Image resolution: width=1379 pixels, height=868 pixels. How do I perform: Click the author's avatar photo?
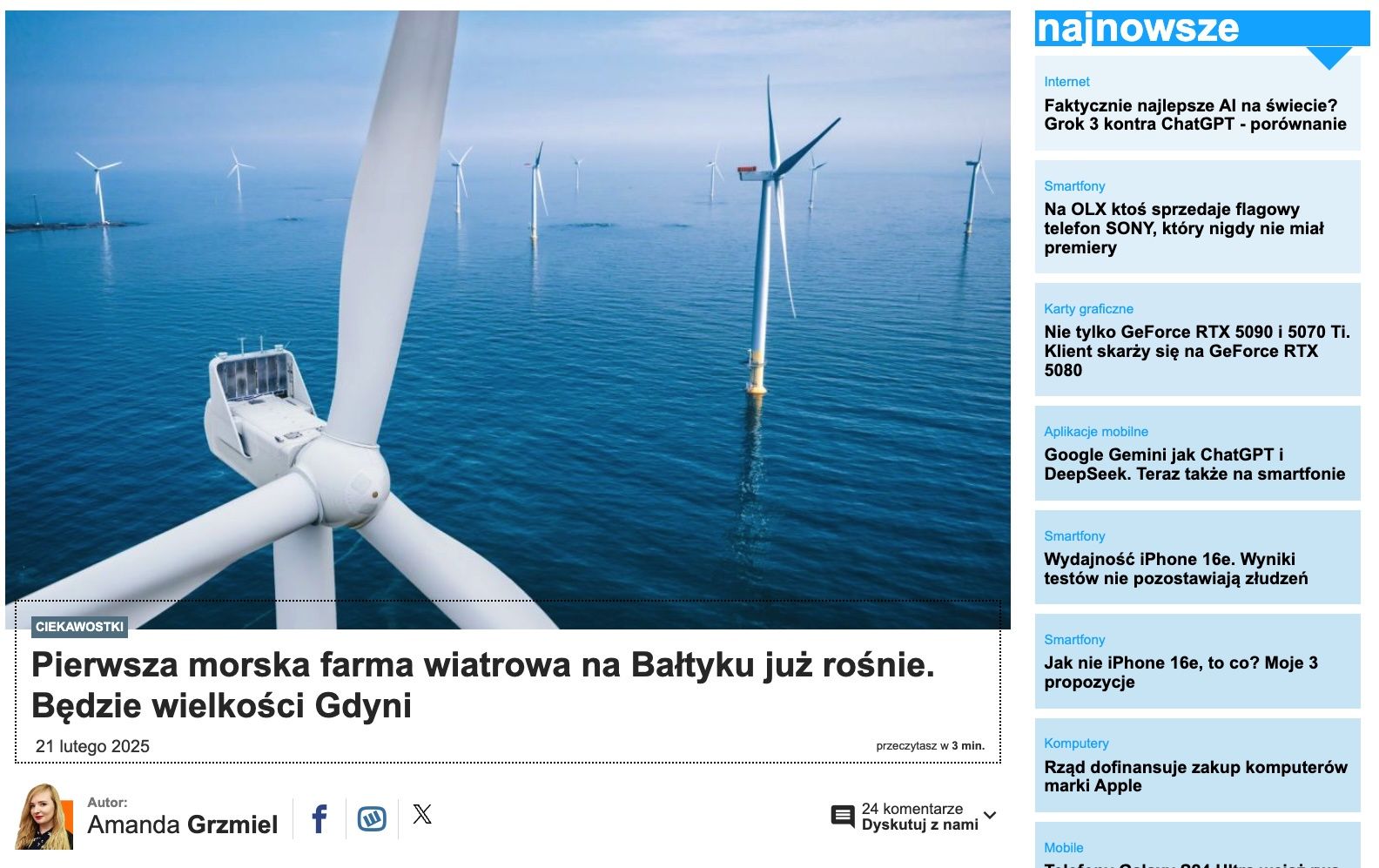44,817
